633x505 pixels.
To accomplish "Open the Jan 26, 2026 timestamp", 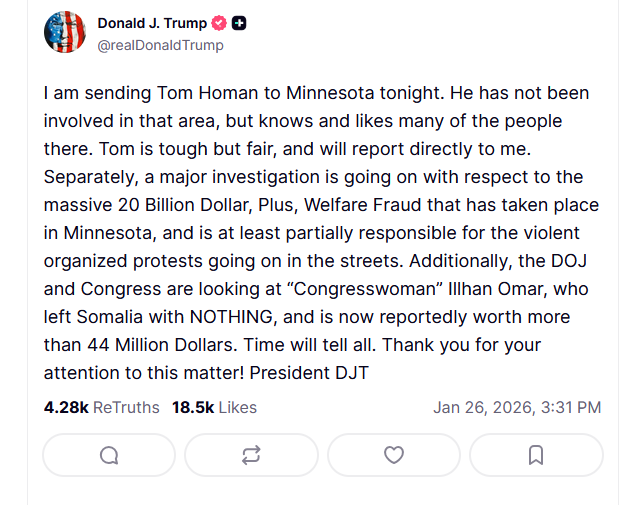I will 516,407.
